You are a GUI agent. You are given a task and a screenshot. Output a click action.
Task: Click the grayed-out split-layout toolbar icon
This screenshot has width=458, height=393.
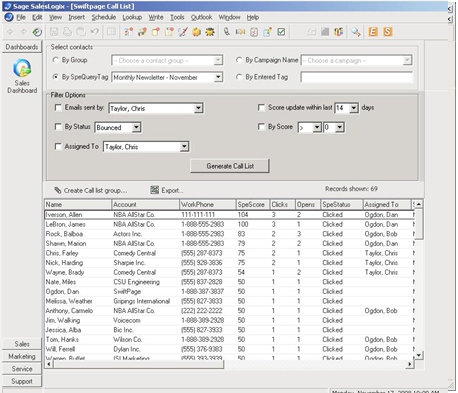point(111,32)
